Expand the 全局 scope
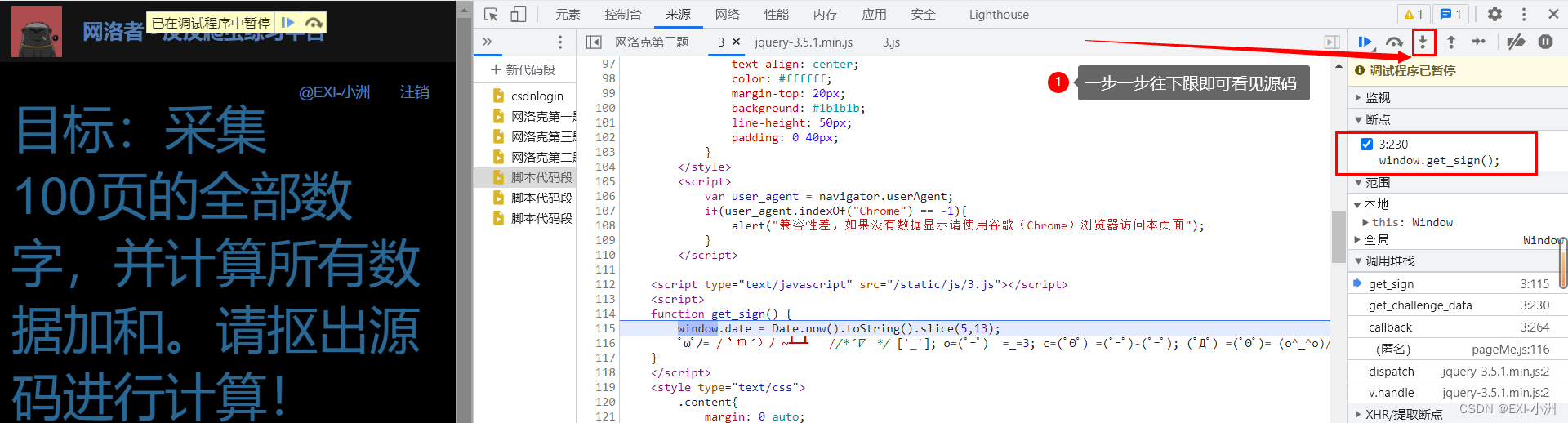Viewport: 1568px width, 423px height. coord(1376,239)
